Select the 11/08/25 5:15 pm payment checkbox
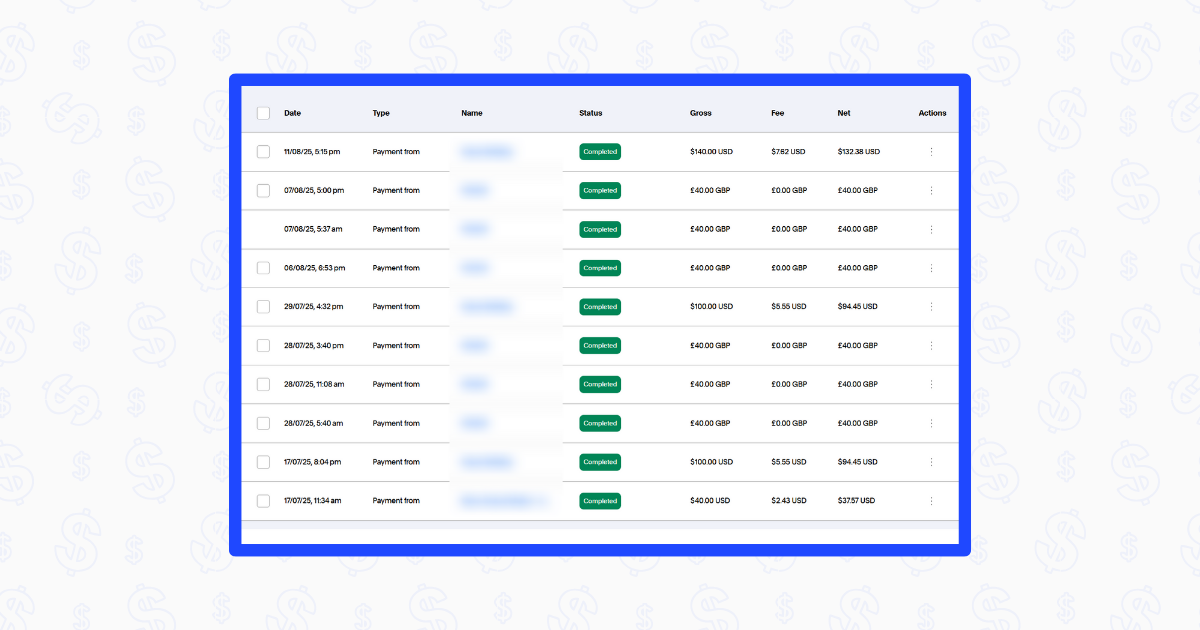This screenshot has height=630, width=1200. pos(263,152)
